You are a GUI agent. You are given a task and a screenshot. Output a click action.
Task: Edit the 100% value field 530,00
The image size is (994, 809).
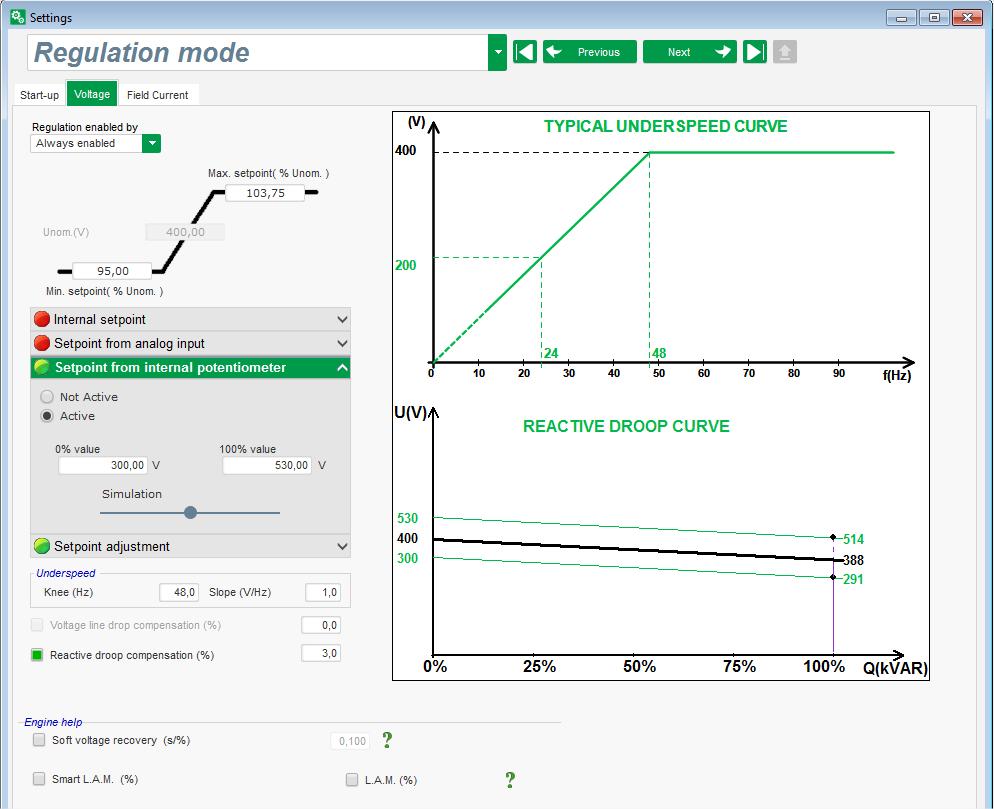click(x=267, y=465)
